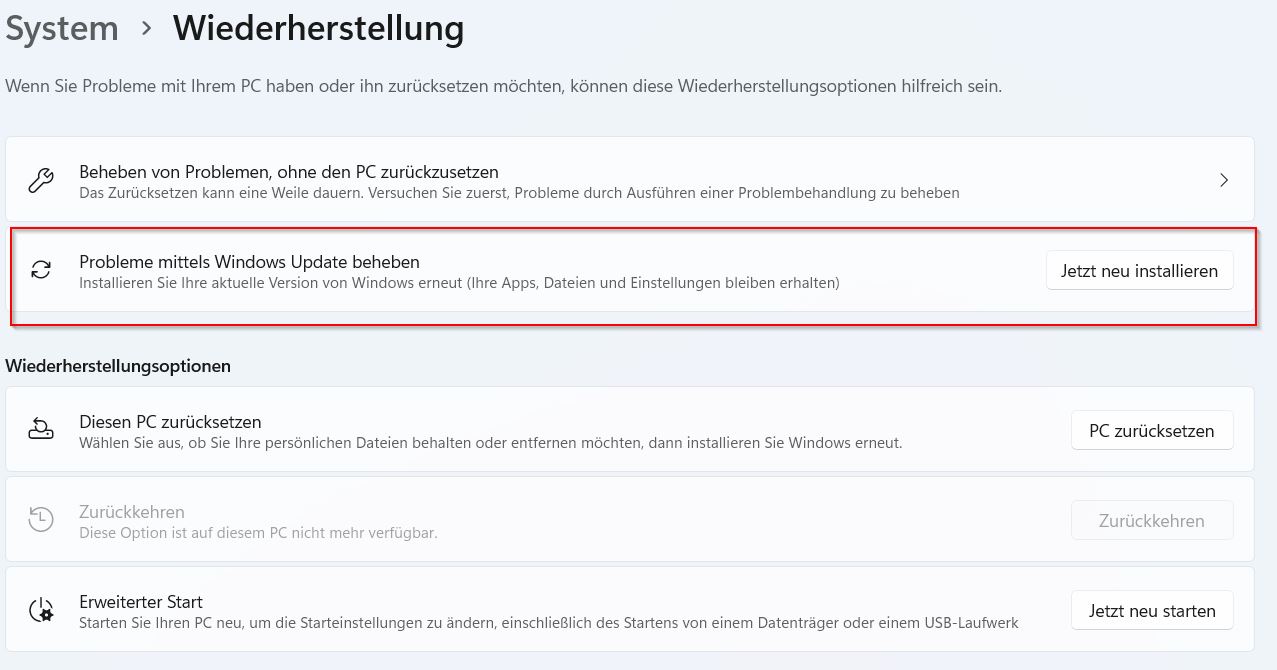1277x670 pixels.
Task: Click 'Diese Option ist auf diesem PC' description
Action: pyautogui.click(x=258, y=533)
